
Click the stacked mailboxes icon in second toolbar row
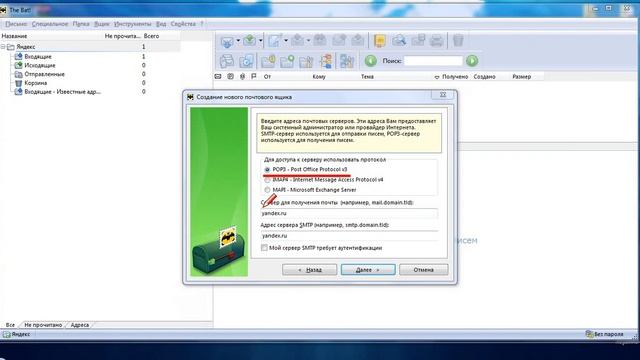pos(227,61)
